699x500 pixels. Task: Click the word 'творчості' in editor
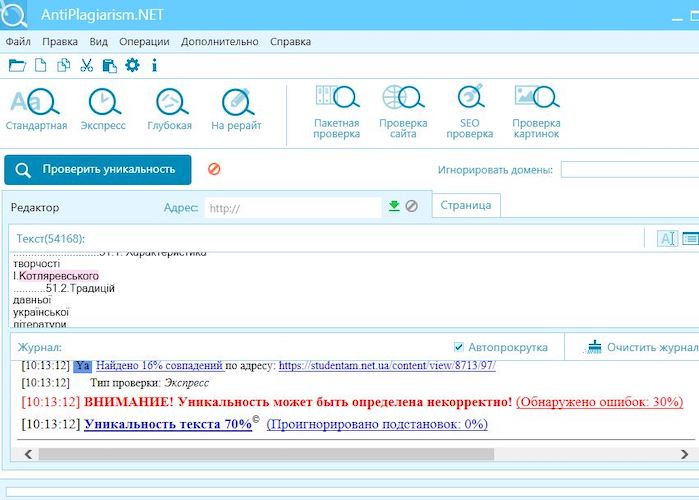(37, 264)
